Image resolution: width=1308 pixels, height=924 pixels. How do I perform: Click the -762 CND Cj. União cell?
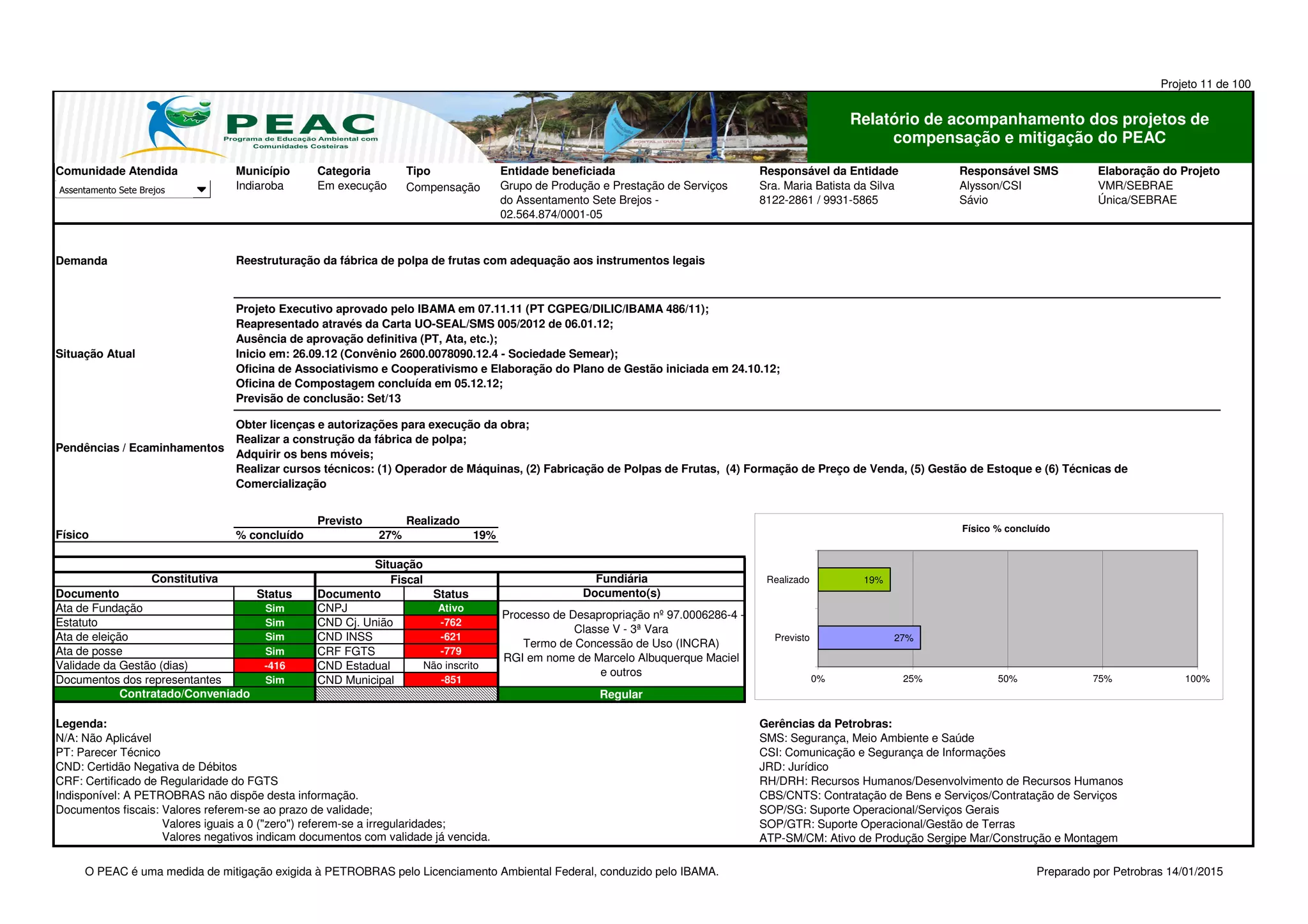[450, 622]
